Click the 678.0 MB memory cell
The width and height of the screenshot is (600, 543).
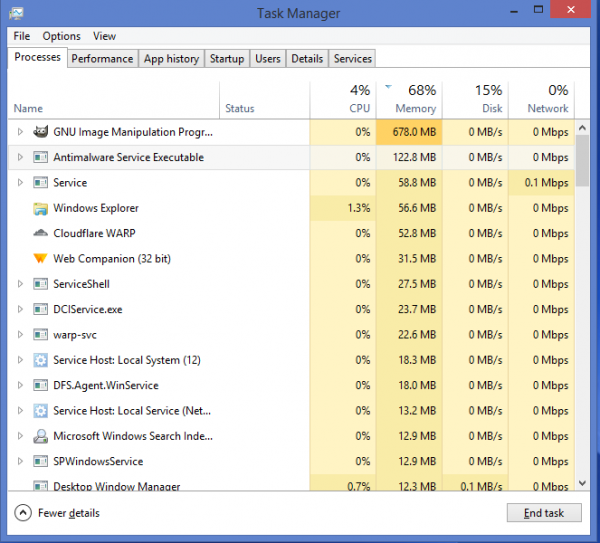pos(409,132)
